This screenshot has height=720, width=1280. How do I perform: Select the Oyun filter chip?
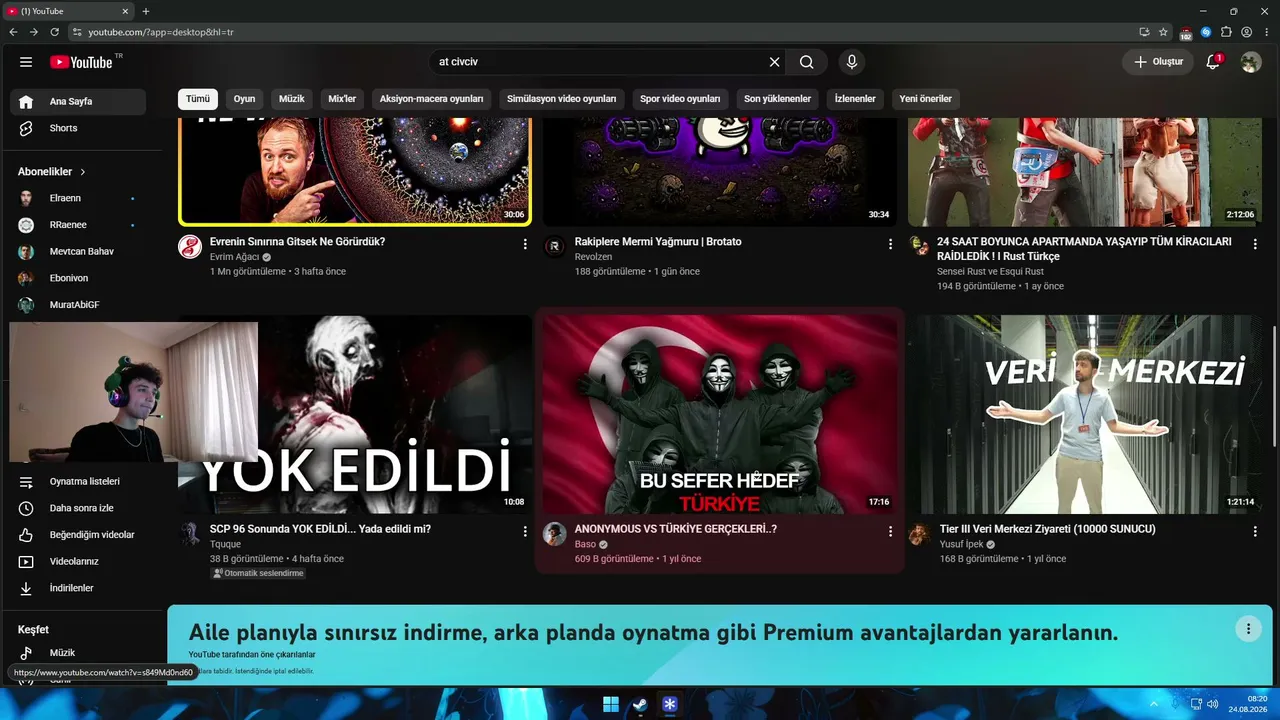click(x=245, y=99)
